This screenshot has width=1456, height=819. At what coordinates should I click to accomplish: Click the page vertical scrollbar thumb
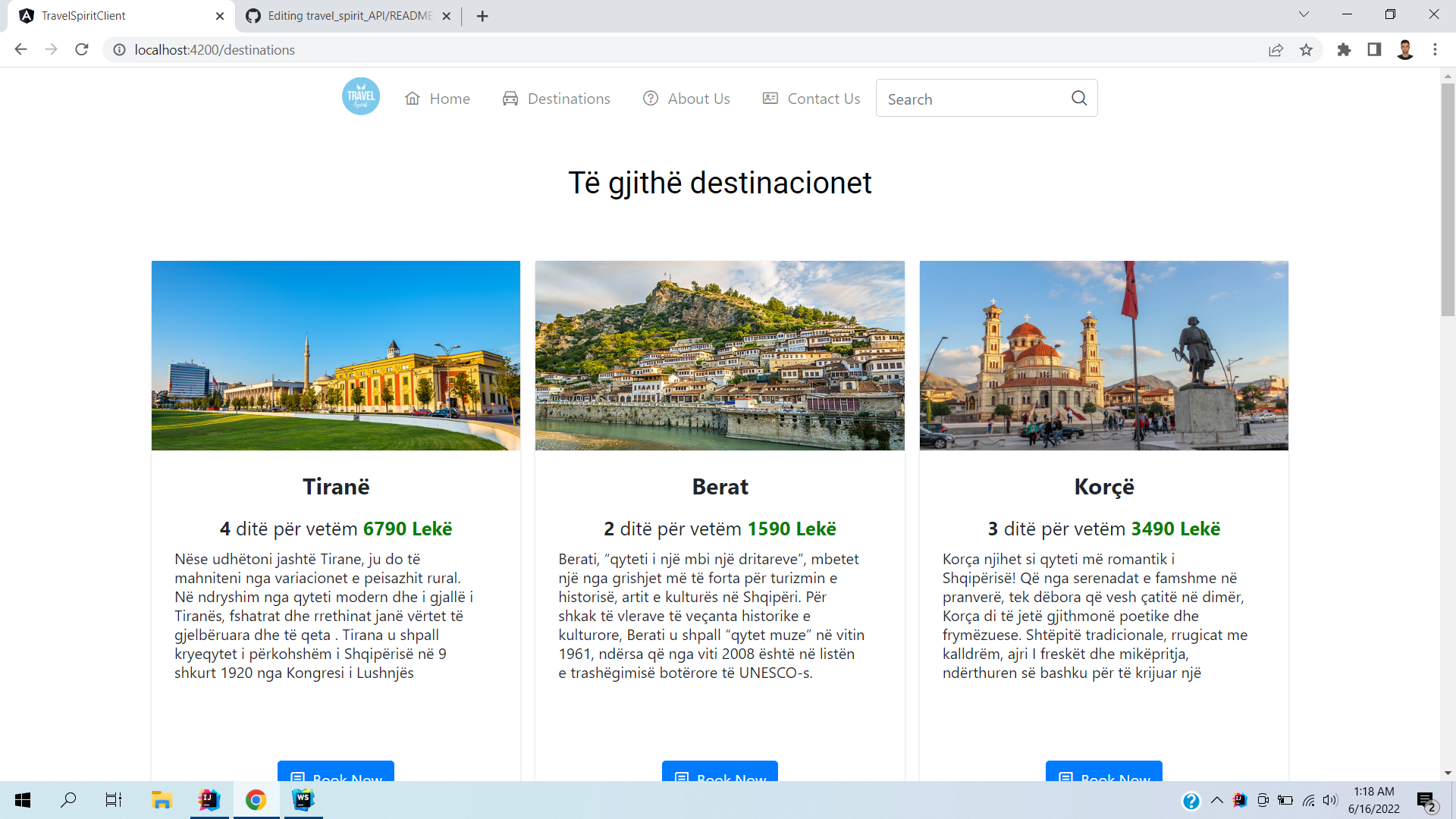(x=1448, y=199)
